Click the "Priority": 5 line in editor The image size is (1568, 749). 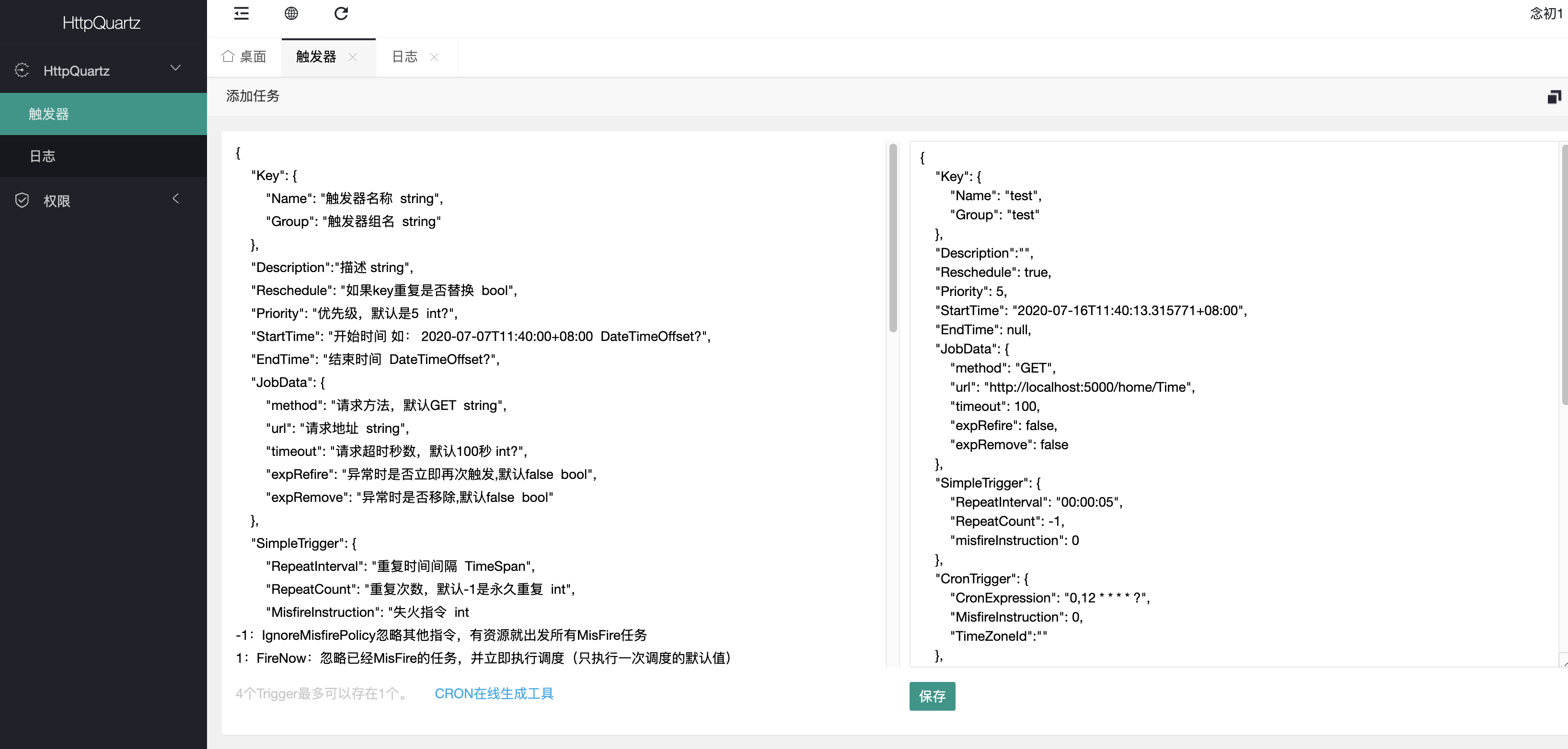pos(971,292)
